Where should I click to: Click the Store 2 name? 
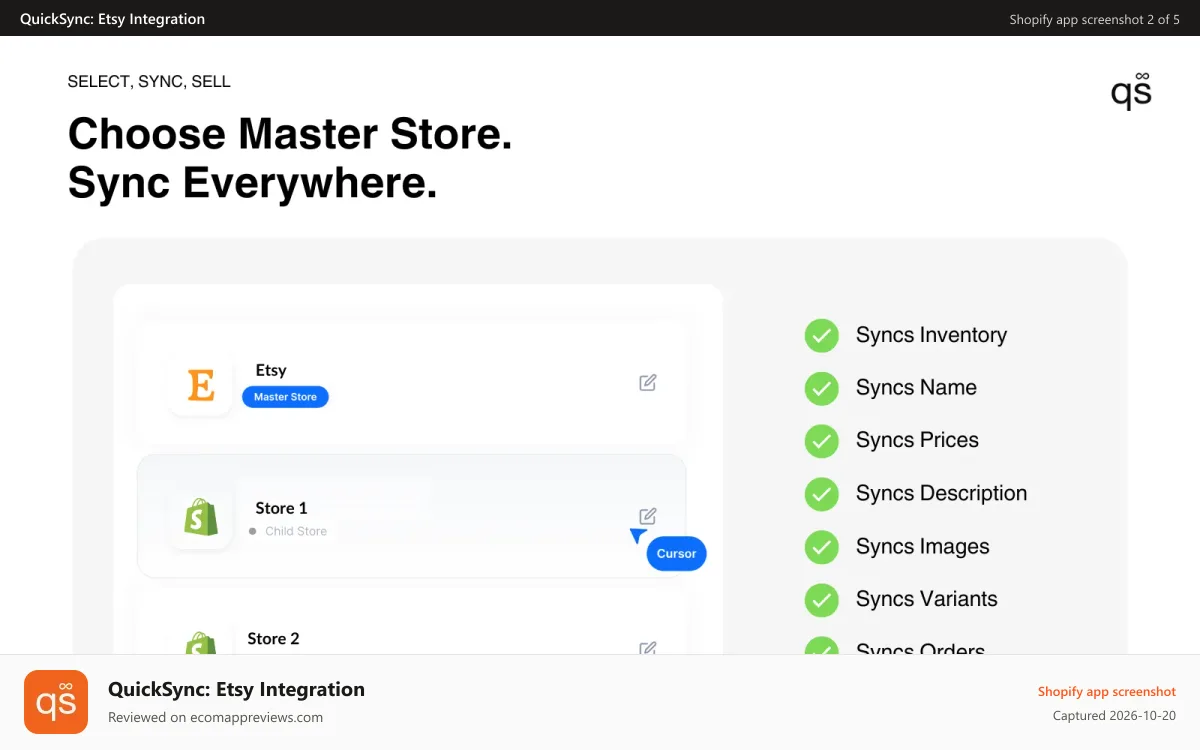(273, 638)
